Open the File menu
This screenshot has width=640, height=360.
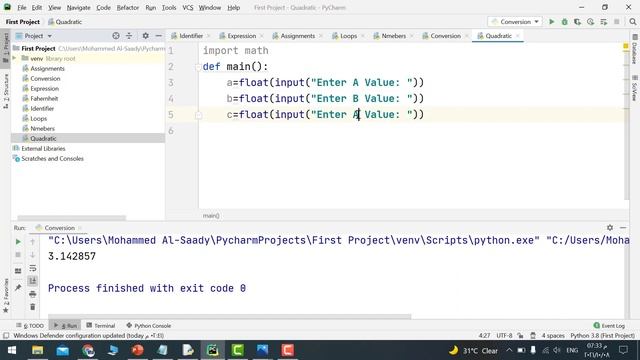click(22, 7)
